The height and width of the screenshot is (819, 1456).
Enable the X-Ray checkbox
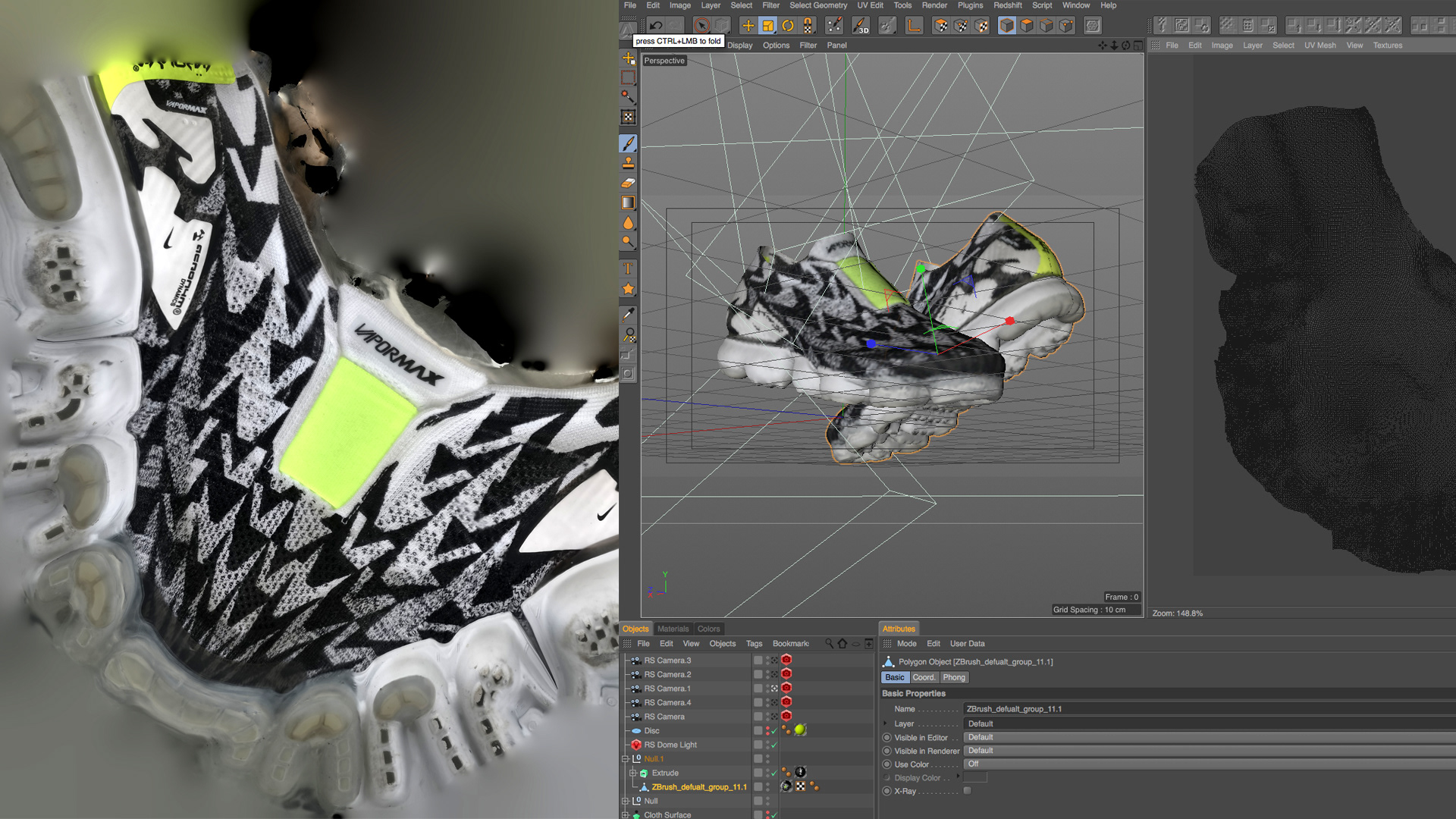[x=967, y=791]
